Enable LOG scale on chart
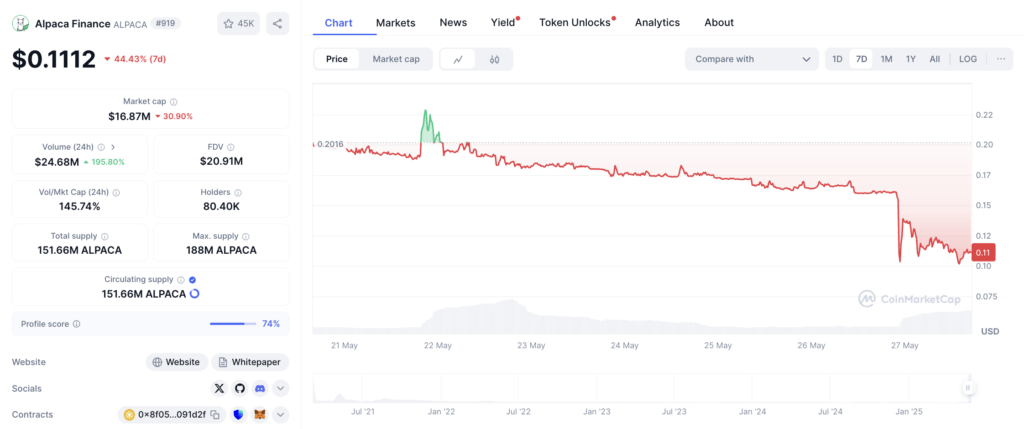This screenshot has width=1024, height=429. pyautogui.click(x=968, y=59)
